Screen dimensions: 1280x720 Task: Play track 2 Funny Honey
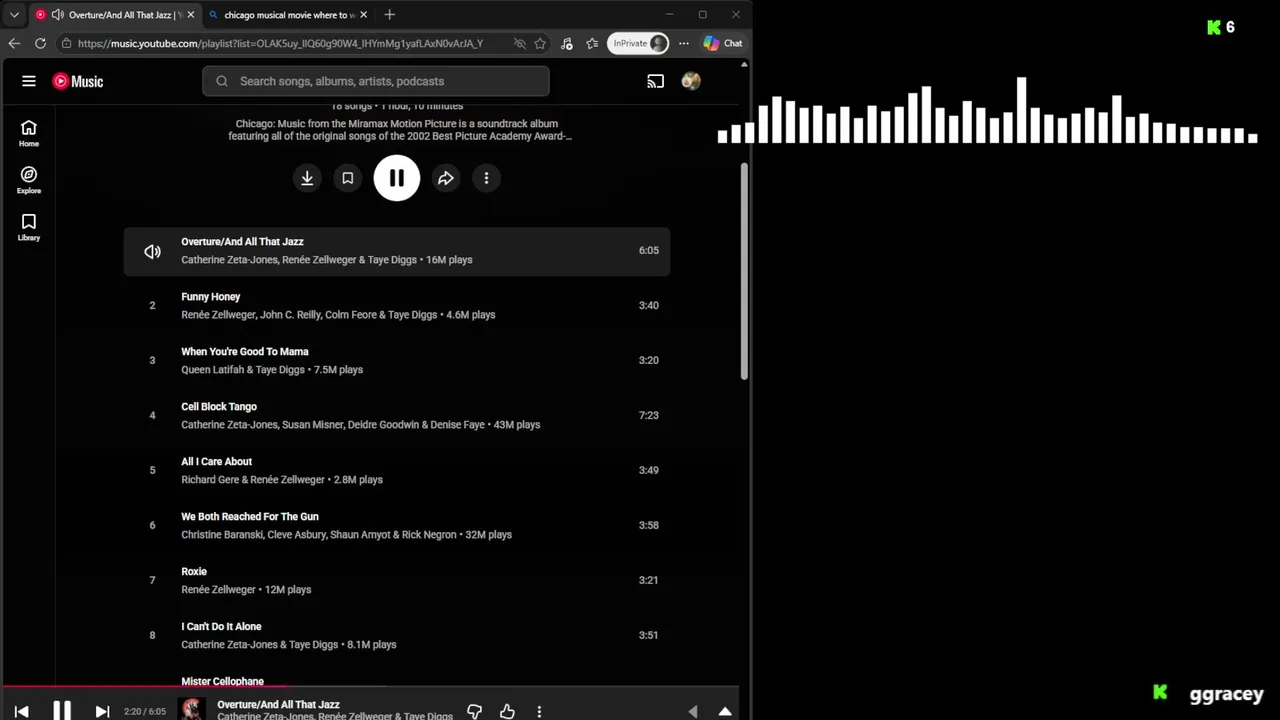[x=397, y=305]
